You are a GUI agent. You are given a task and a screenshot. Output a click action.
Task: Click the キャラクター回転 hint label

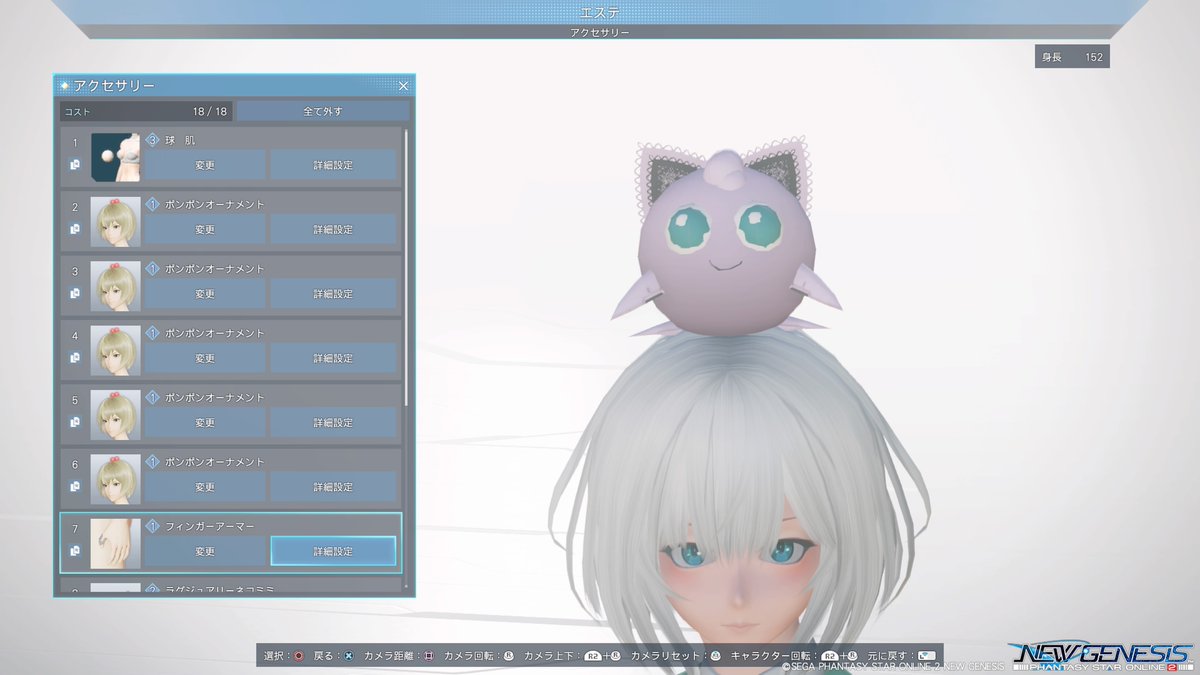tap(771, 656)
